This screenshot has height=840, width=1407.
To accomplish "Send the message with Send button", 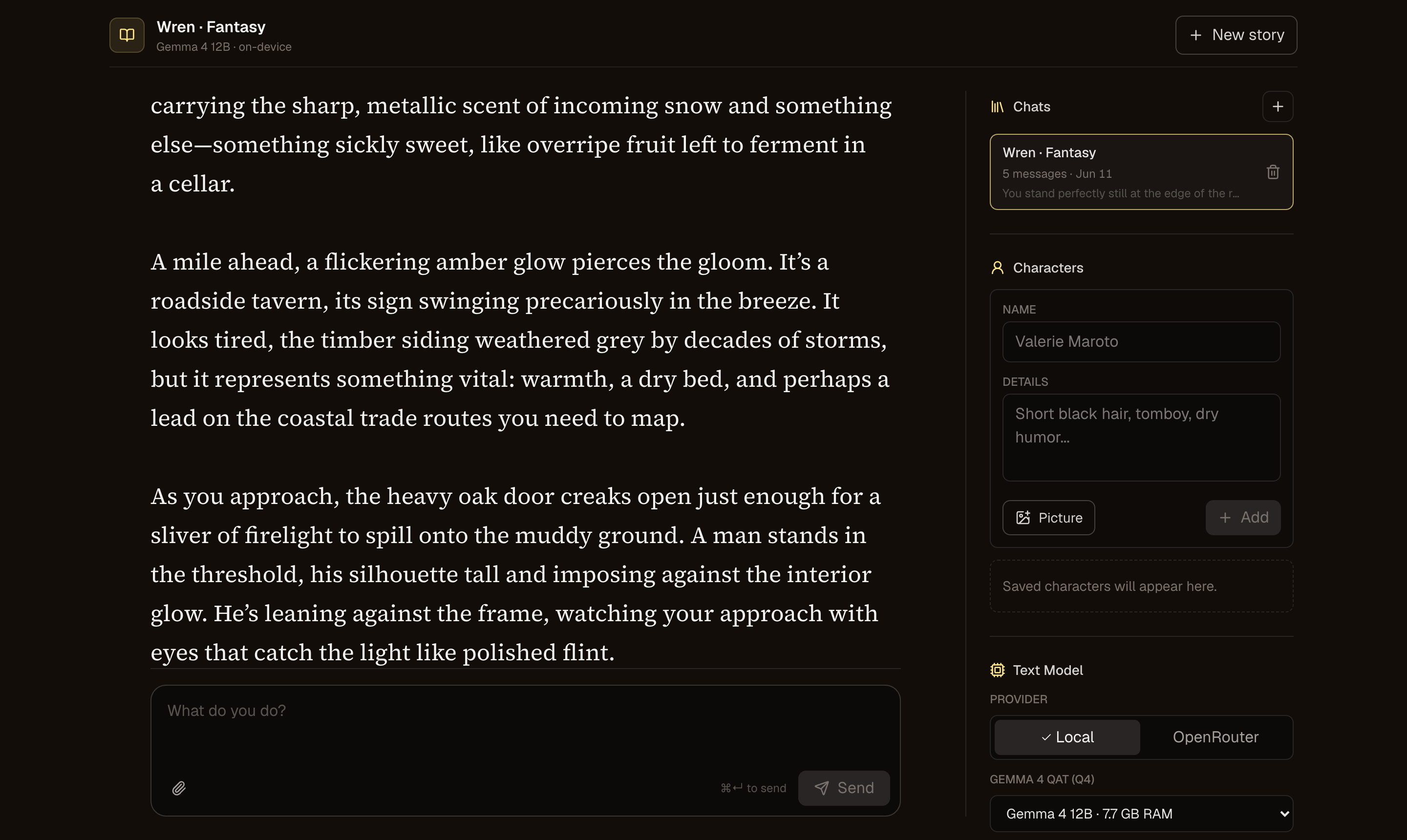I will pyautogui.click(x=844, y=788).
